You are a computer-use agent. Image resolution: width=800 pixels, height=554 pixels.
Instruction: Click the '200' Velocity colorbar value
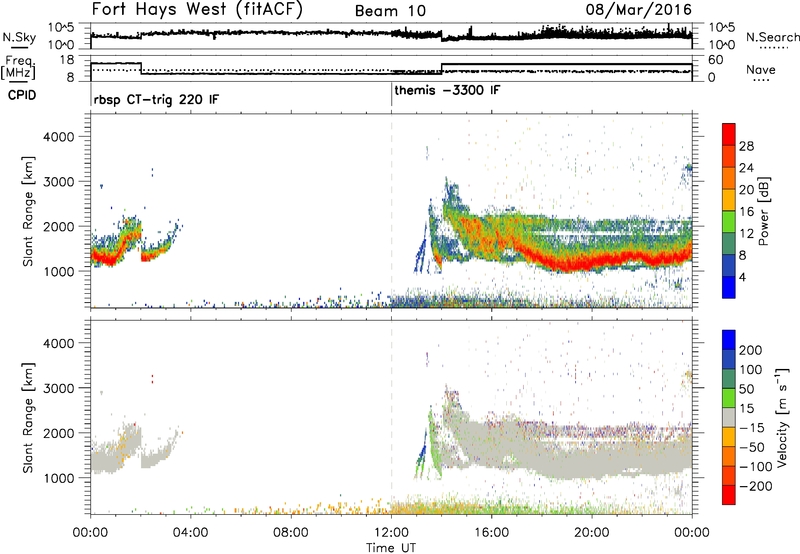(751, 350)
